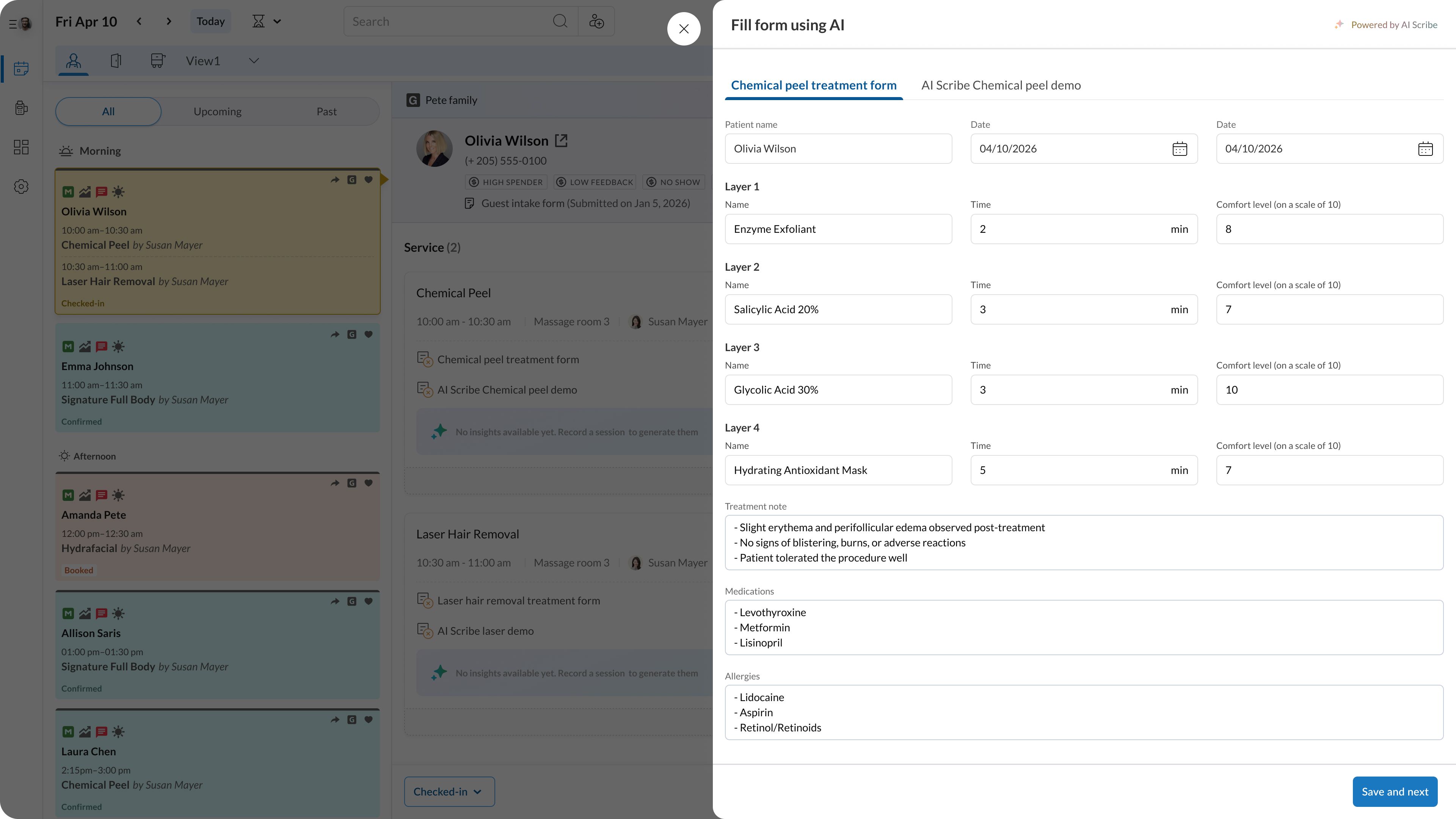The image size is (1456, 819).
Task: Open Olivia Wilson's profile external link icon
Action: click(x=561, y=141)
